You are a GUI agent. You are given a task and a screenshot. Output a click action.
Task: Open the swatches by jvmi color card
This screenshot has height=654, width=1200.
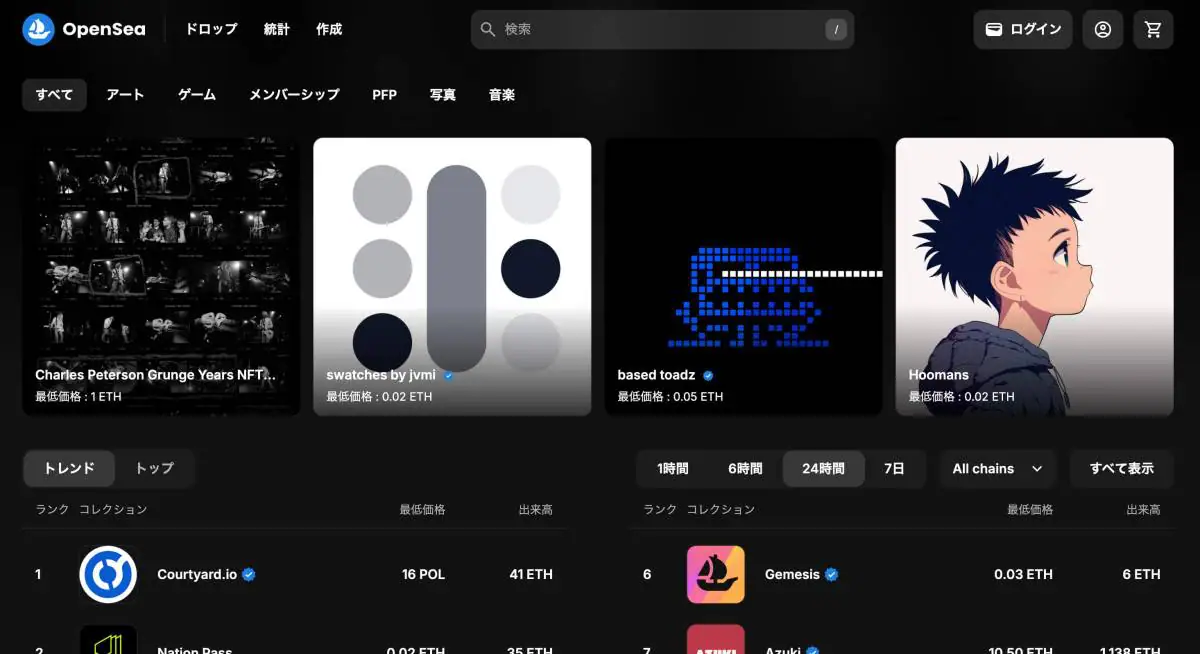(x=452, y=276)
